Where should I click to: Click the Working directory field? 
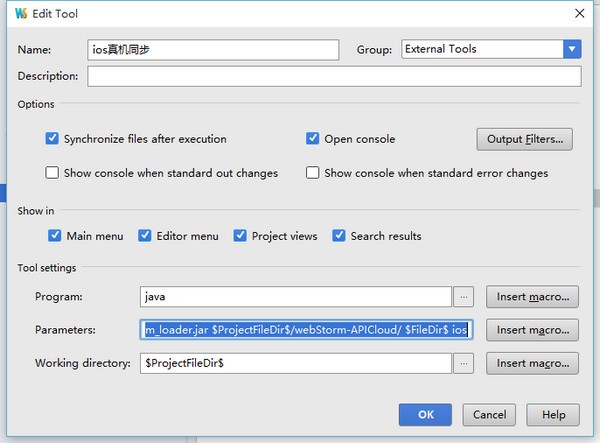click(296, 363)
